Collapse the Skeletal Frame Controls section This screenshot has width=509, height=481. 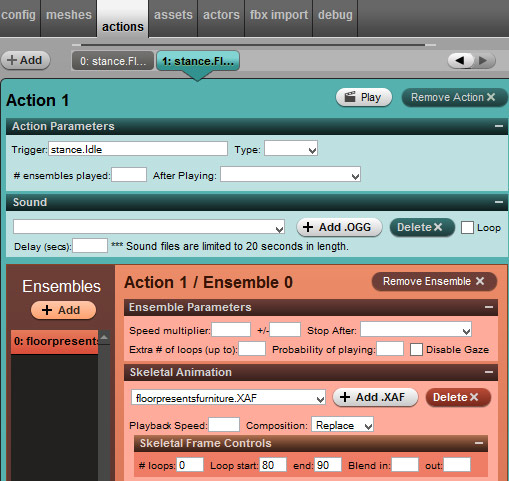pos(479,443)
